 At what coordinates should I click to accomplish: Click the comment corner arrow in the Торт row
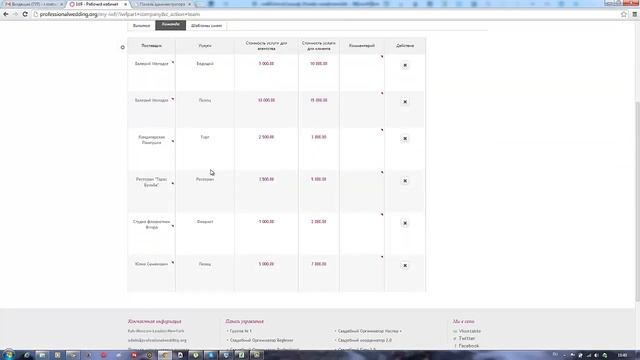pos(382,130)
